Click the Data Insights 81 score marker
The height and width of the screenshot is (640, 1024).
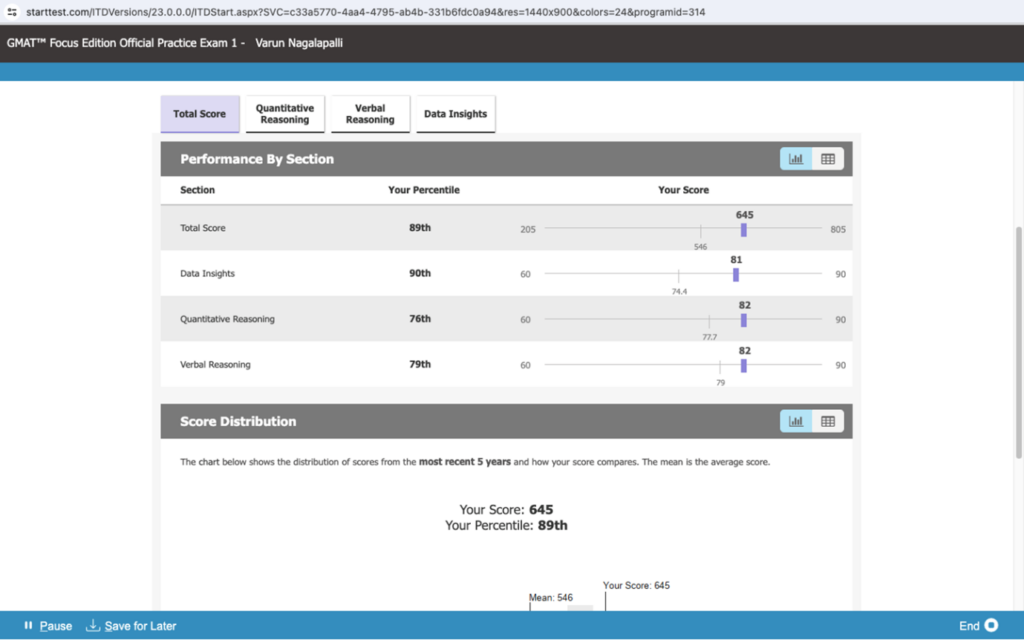click(x=736, y=275)
